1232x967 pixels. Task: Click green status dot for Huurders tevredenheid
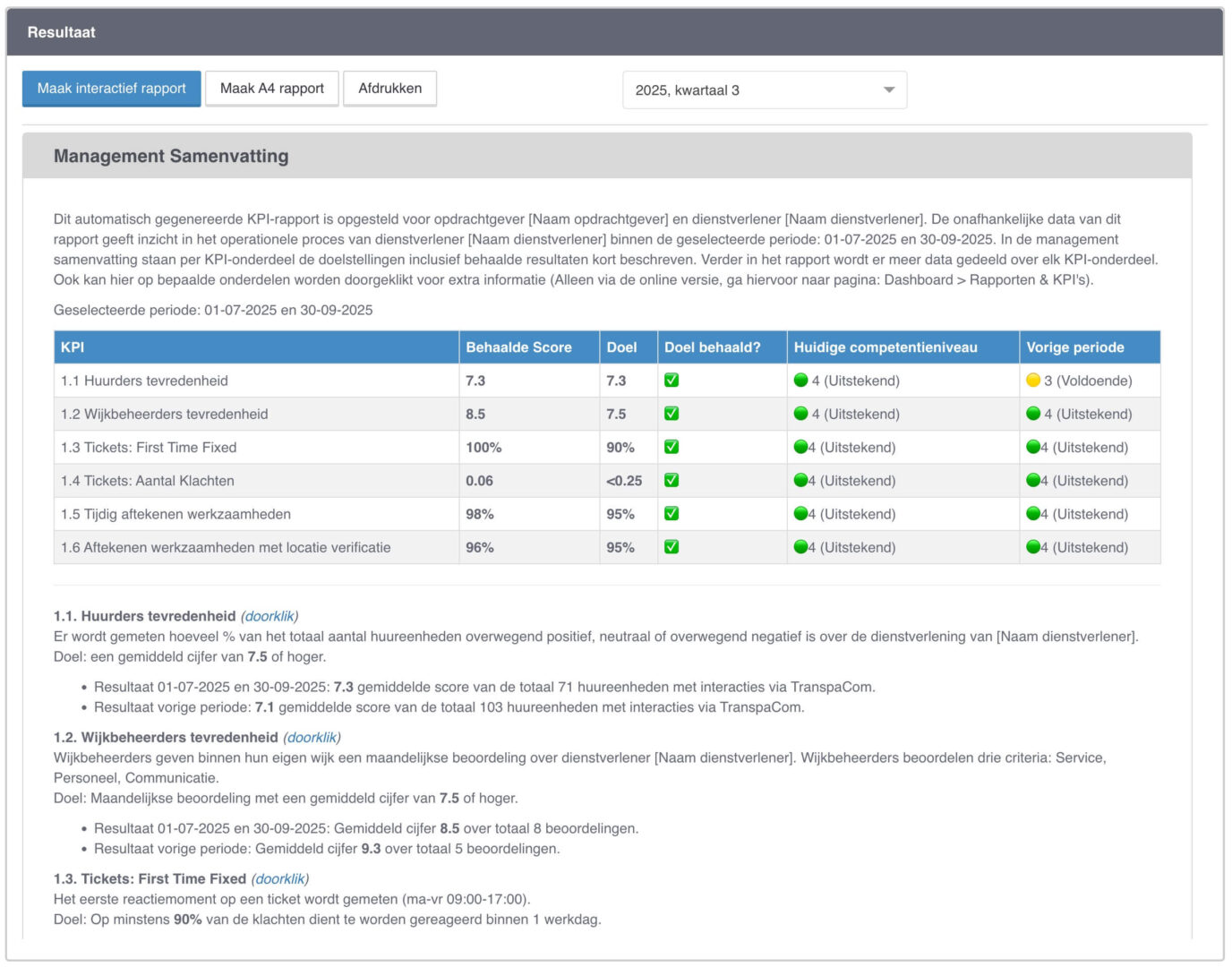800,381
